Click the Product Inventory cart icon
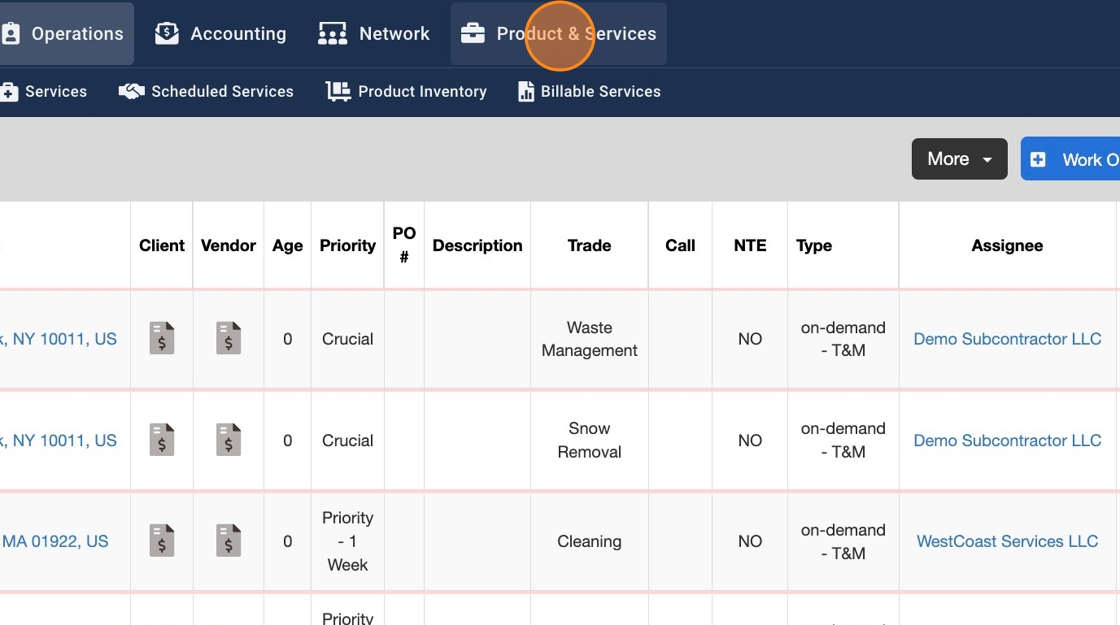Screen dimensions: 1120x625 (x=338, y=91)
